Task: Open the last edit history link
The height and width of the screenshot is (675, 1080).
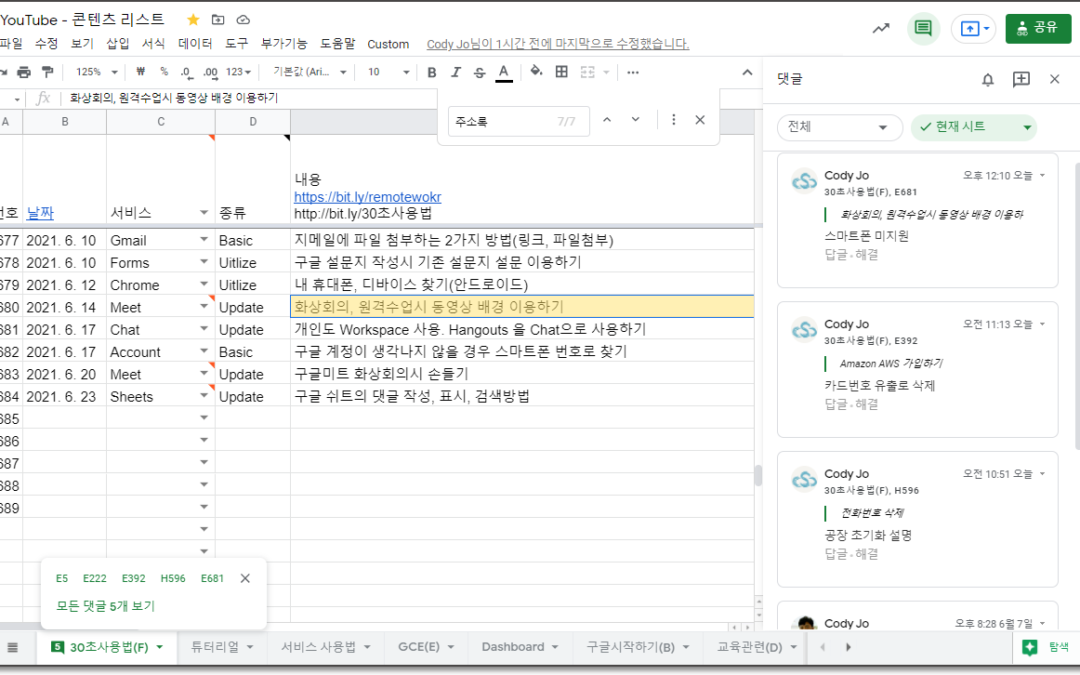Action: (x=557, y=44)
